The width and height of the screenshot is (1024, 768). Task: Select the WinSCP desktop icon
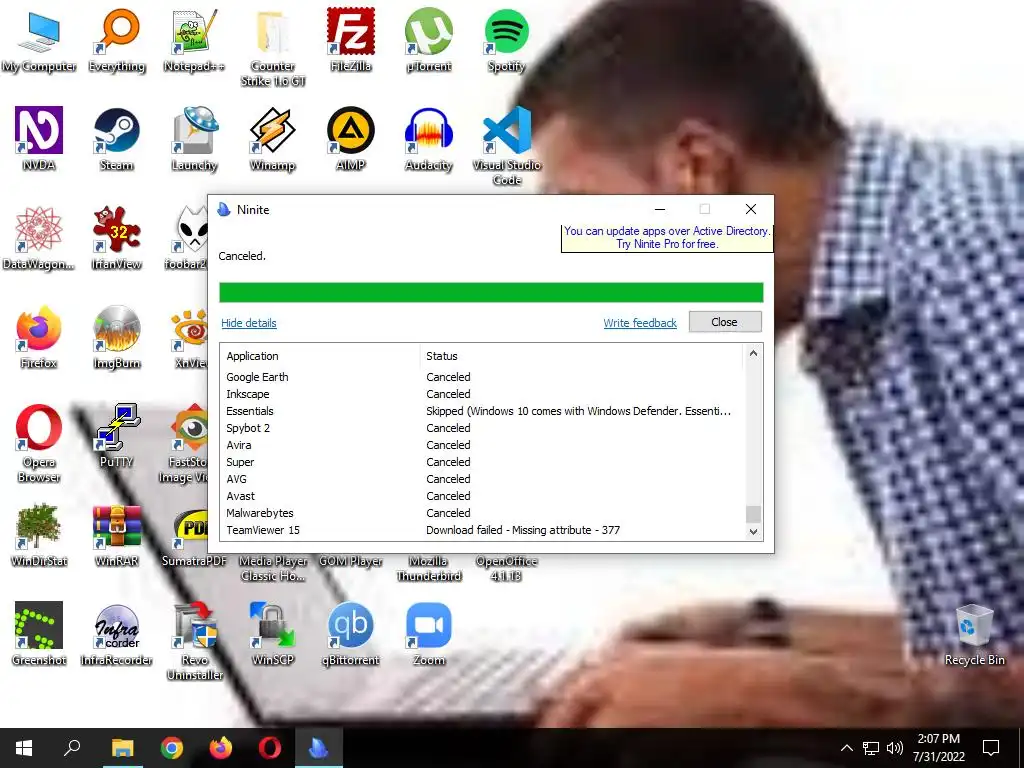tap(273, 634)
